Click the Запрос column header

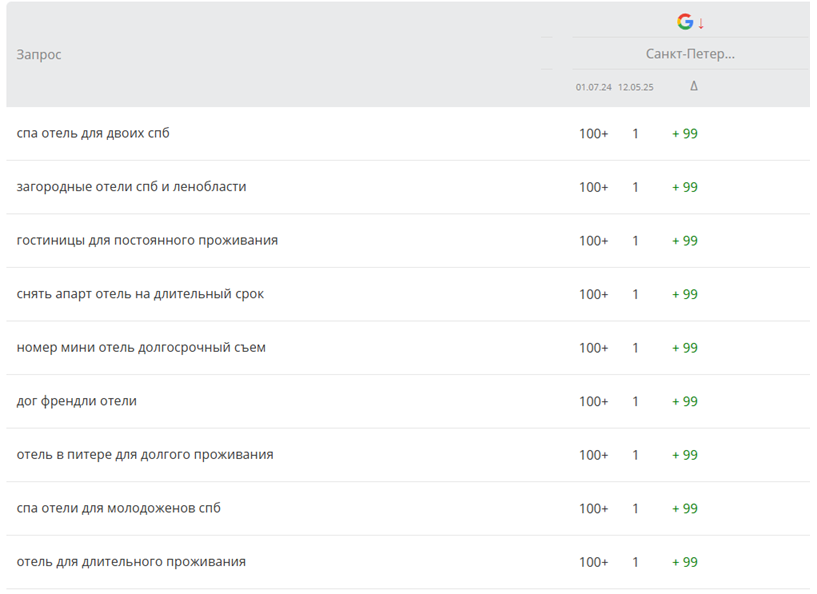[39, 54]
